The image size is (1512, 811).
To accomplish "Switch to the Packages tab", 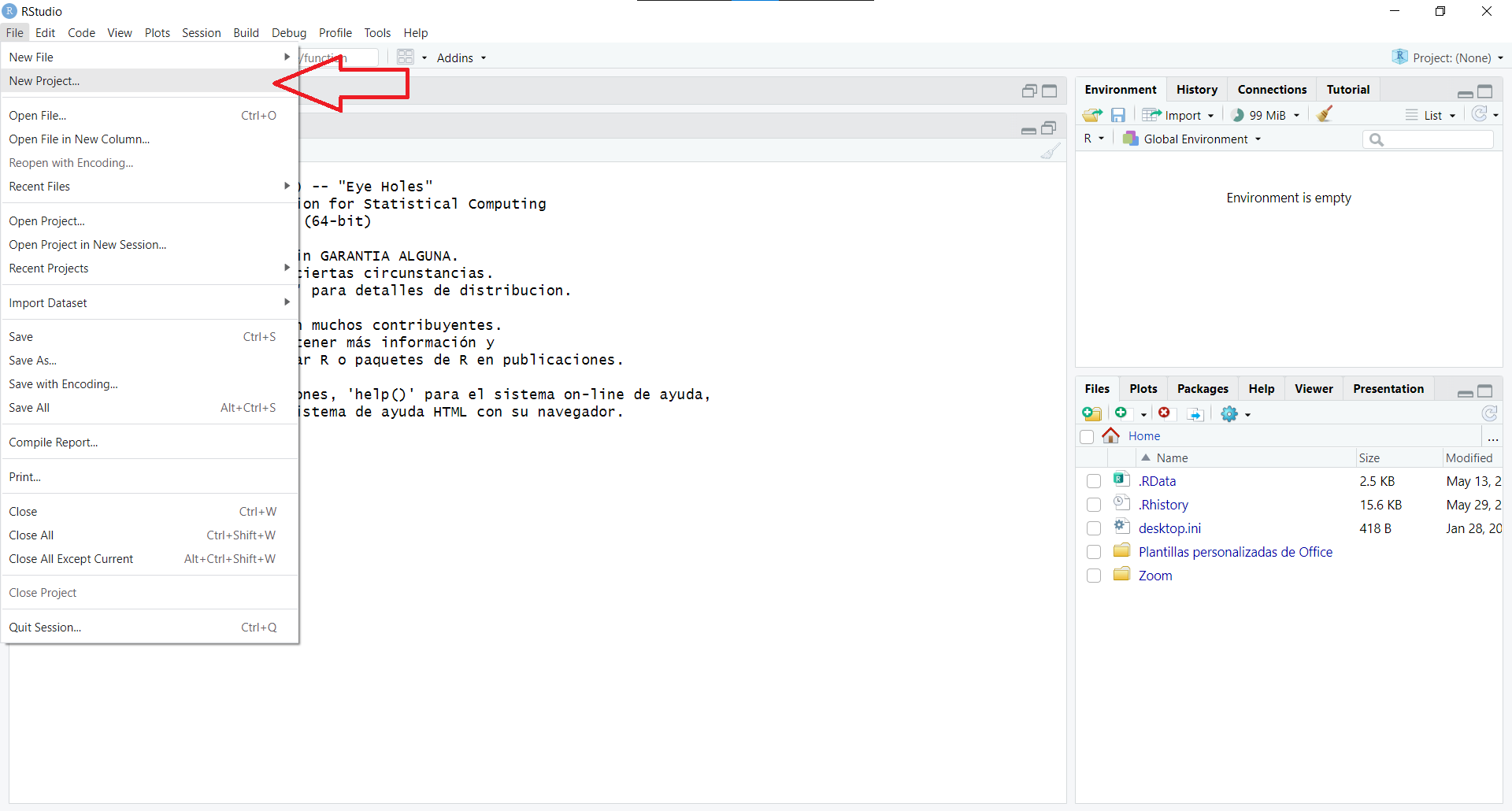I will (x=1203, y=389).
